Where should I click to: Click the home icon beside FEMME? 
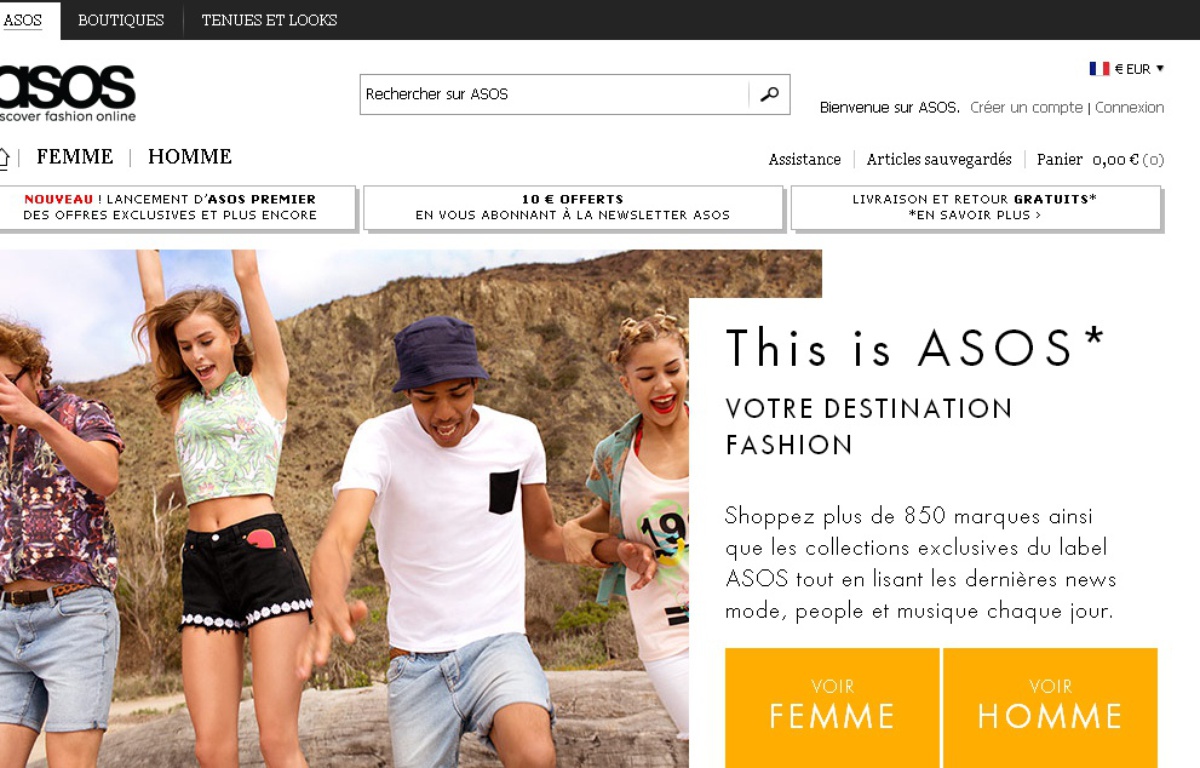(x=4, y=158)
